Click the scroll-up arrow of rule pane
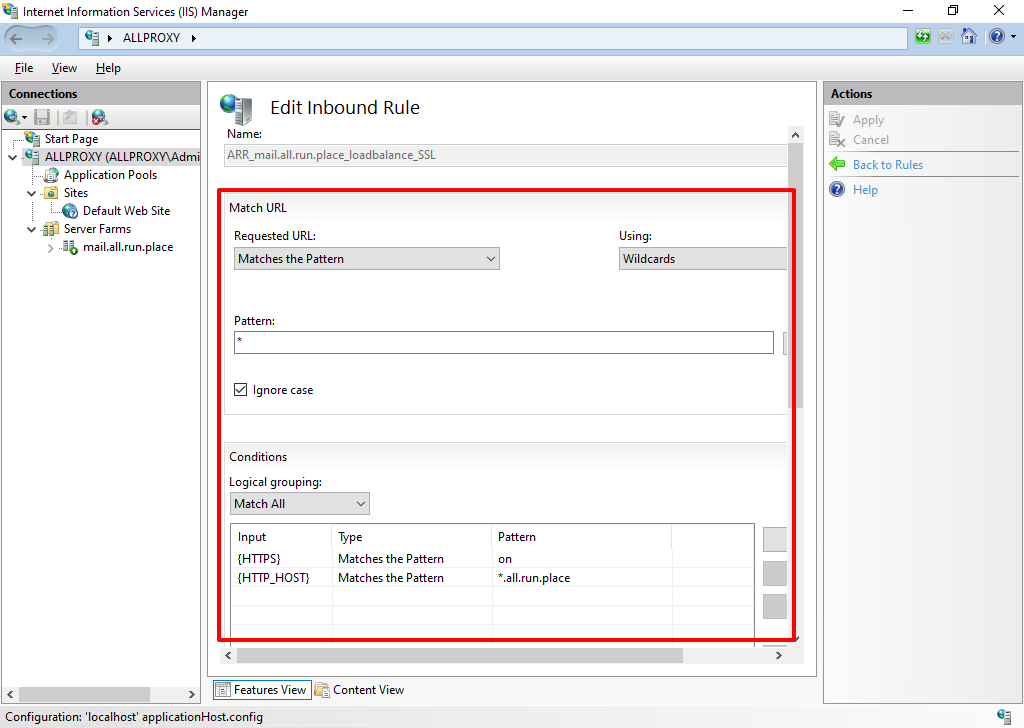 [x=795, y=135]
